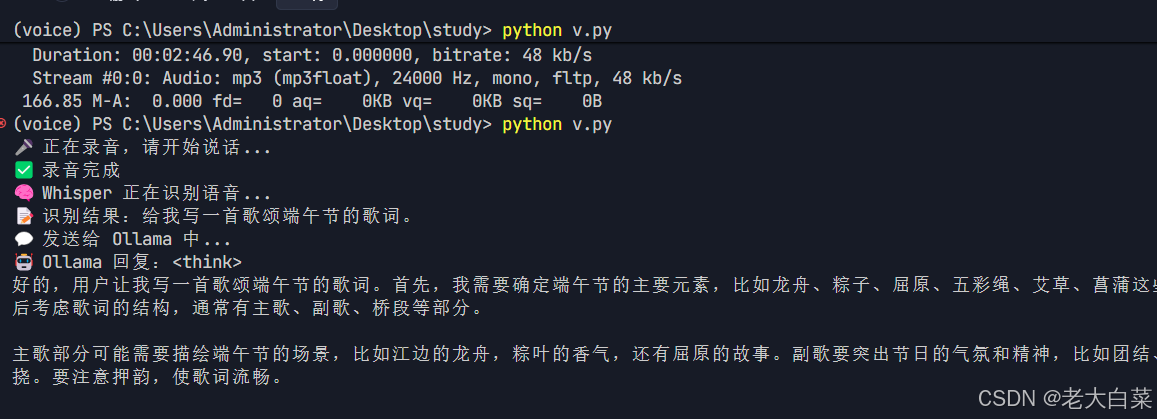Click the paragraph beginning 主歌部分可能需要
The height and width of the screenshot is (419, 1157).
[580, 354]
